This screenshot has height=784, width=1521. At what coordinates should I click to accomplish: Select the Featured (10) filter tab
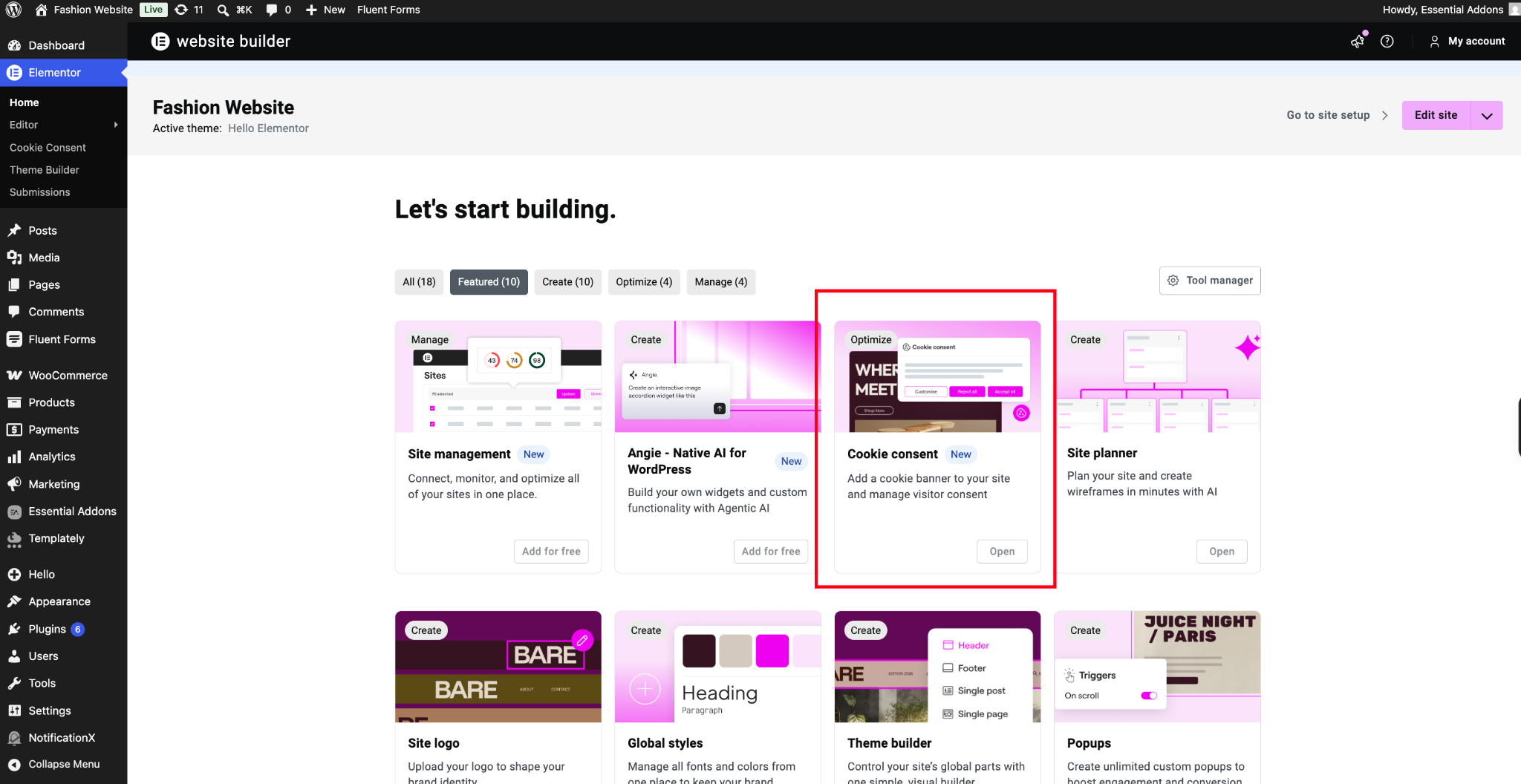pyautogui.click(x=489, y=282)
